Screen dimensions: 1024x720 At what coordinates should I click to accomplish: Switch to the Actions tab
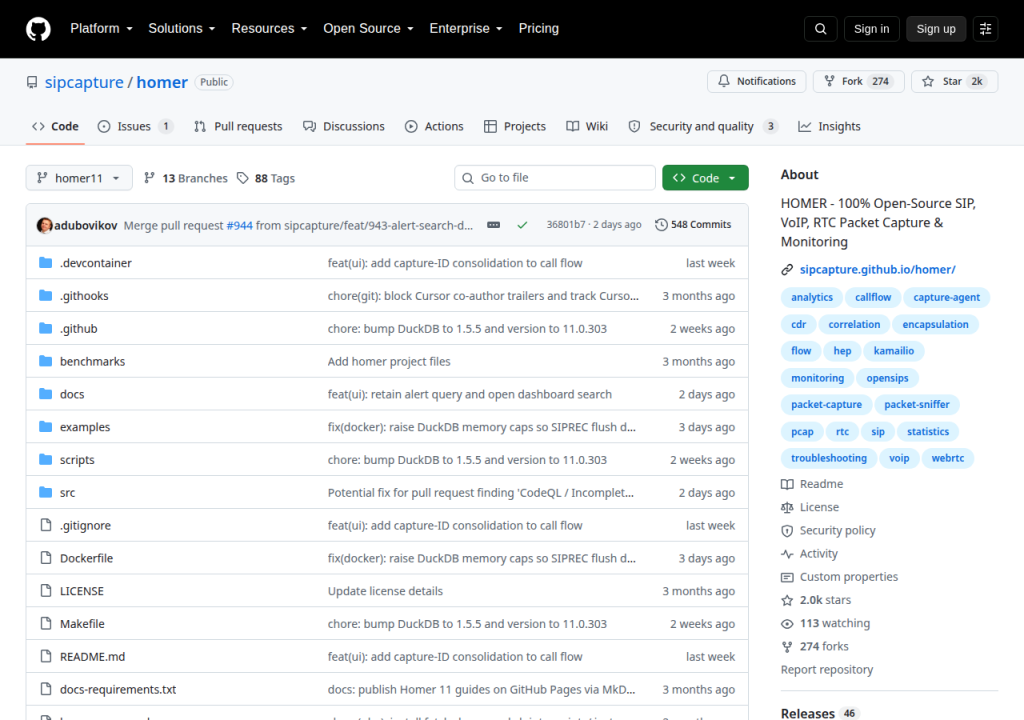coord(434,127)
